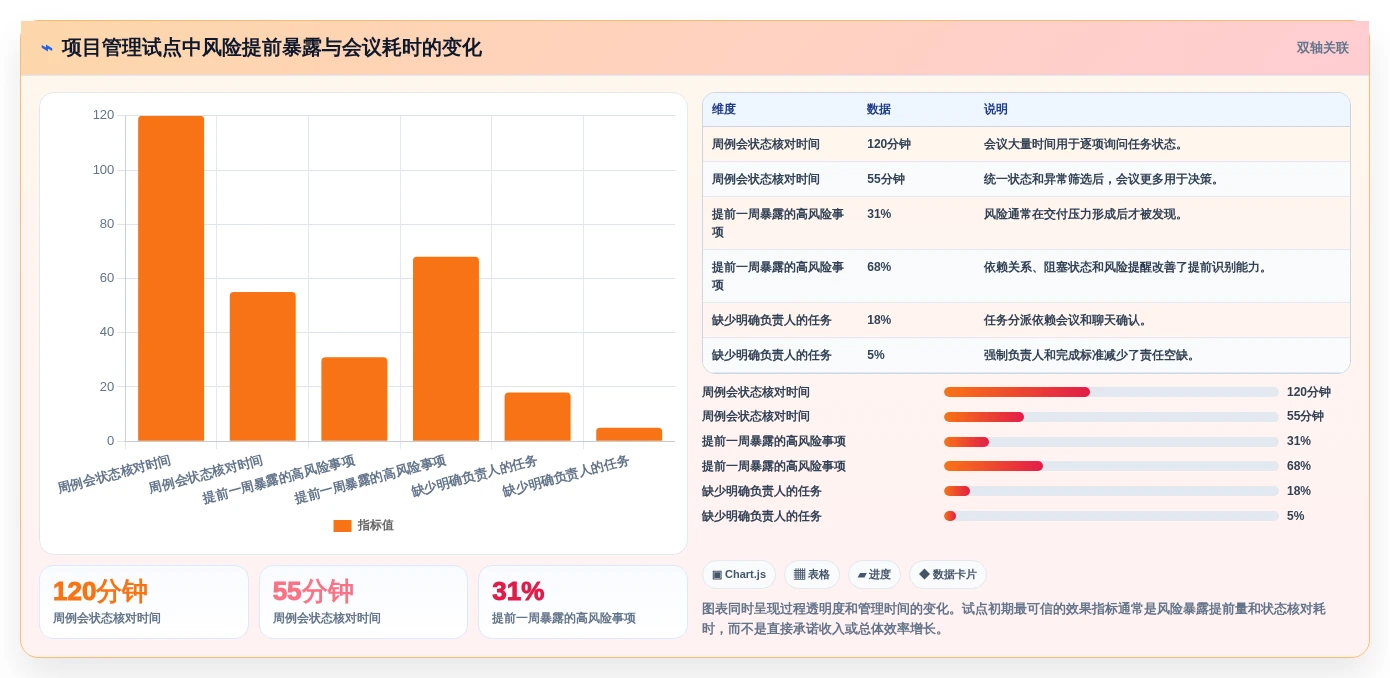Screen dimensions: 1390x678
Task: Click the diamond icon in the 数据卡片 tag
Action: pos(924,575)
